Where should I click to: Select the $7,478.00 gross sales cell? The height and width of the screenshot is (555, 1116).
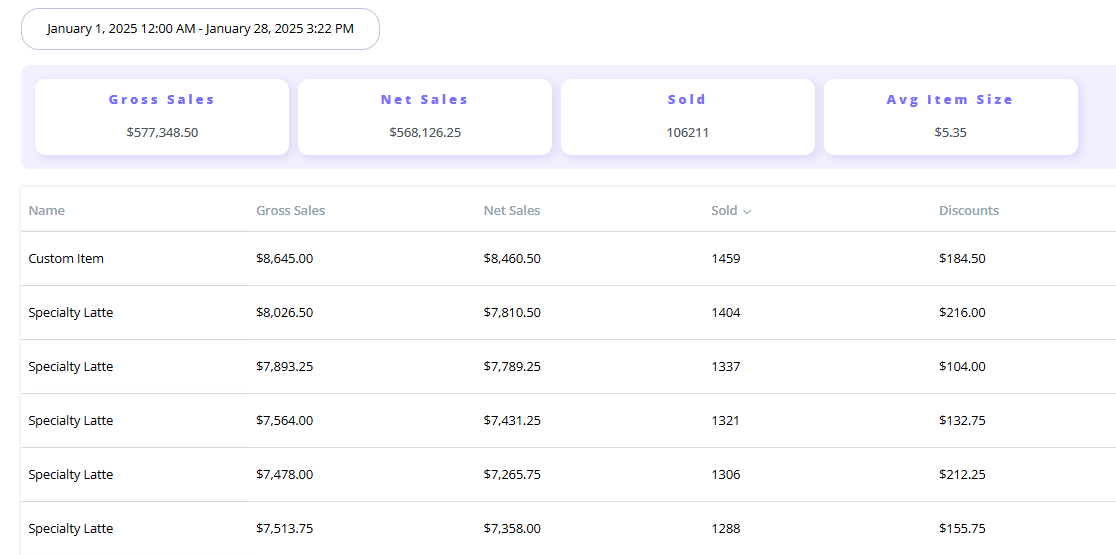pyautogui.click(x=284, y=475)
